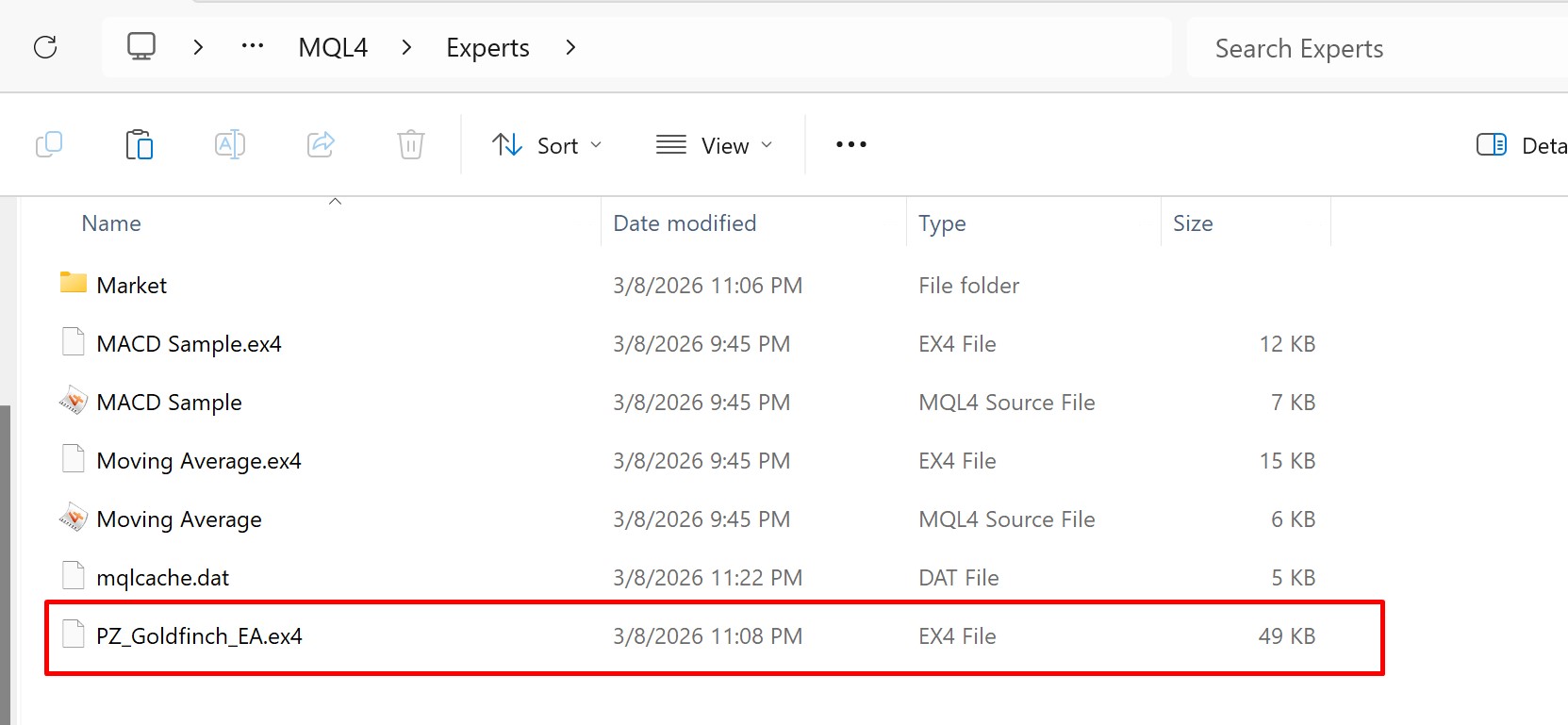Click the 7 KB size cell
Viewport: 1568px width, 725px height.
[1293, 403]
